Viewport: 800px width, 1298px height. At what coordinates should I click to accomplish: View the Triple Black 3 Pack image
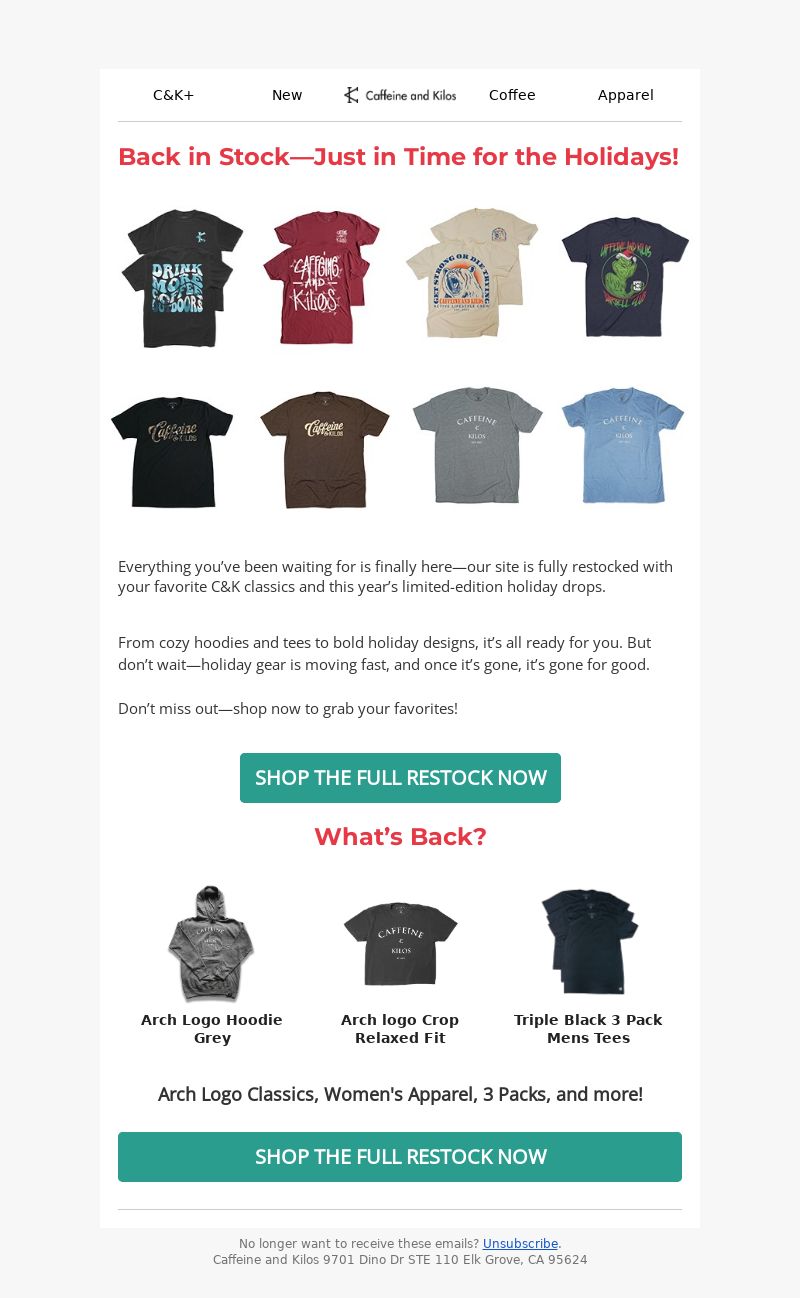pyautogui.click(x=588, y=941)
